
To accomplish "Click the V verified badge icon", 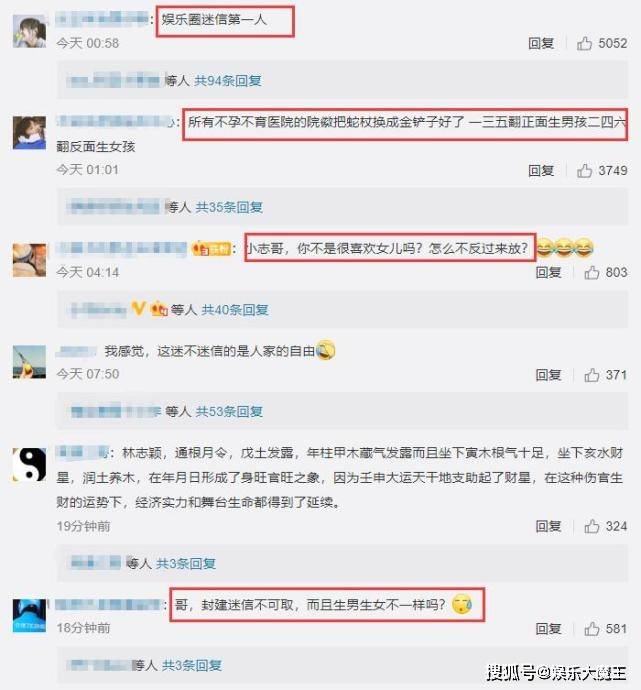I will click(x=138, y=309).
